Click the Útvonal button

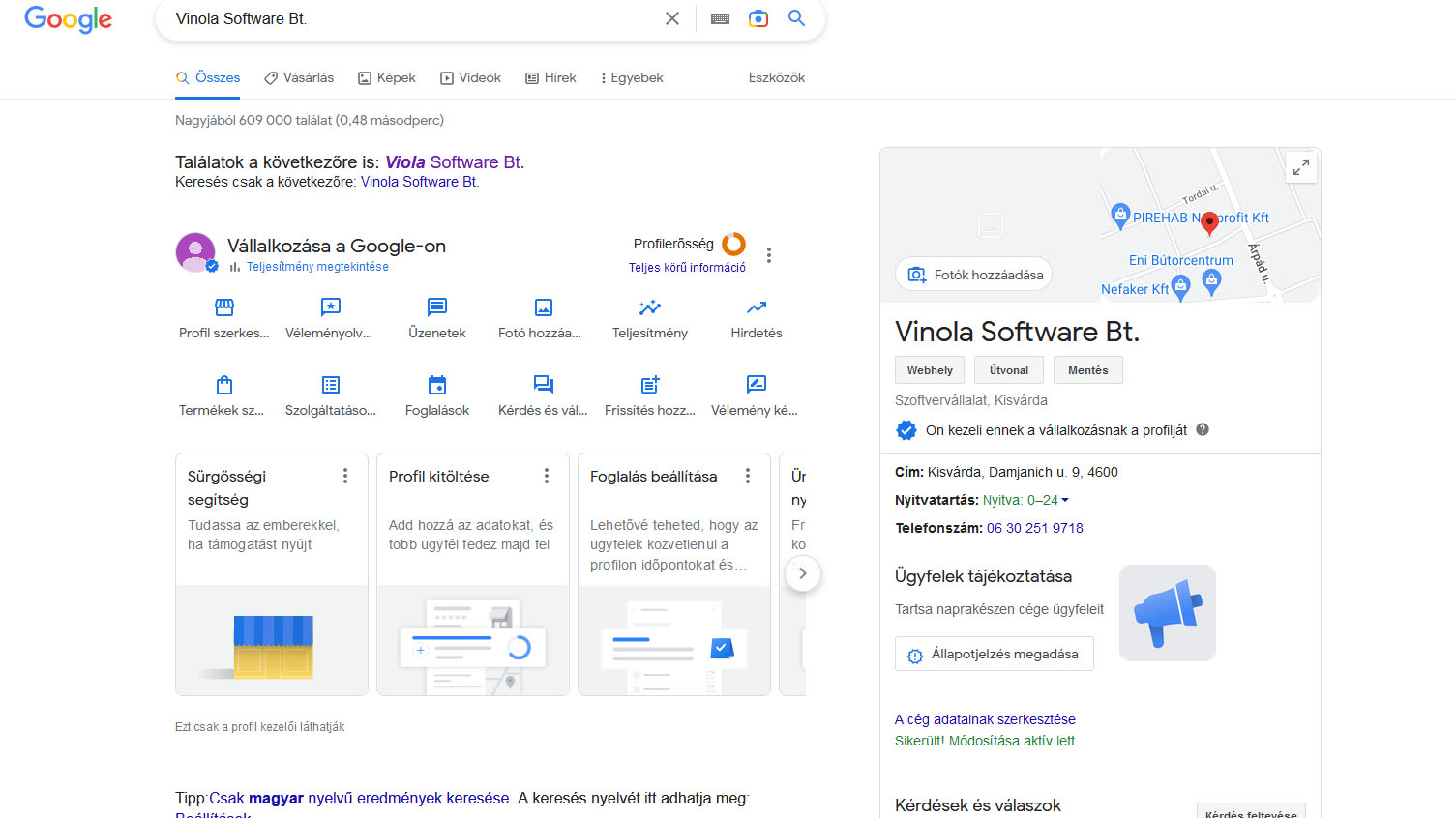point(1009,370)
